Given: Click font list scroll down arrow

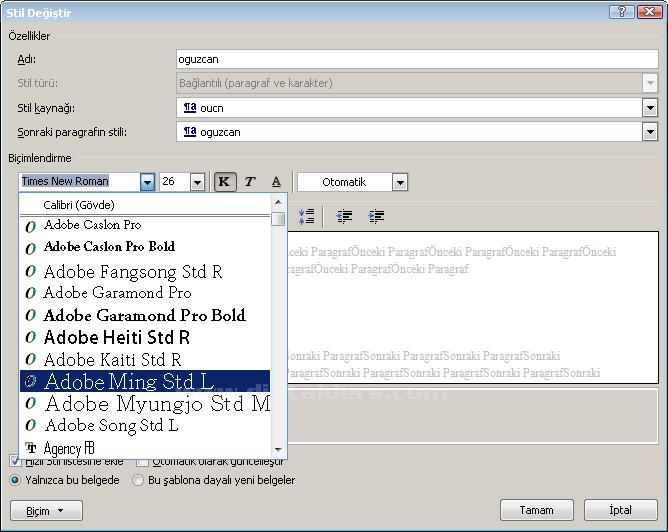Looking at the screenshot, I should [x=278, y=450].
